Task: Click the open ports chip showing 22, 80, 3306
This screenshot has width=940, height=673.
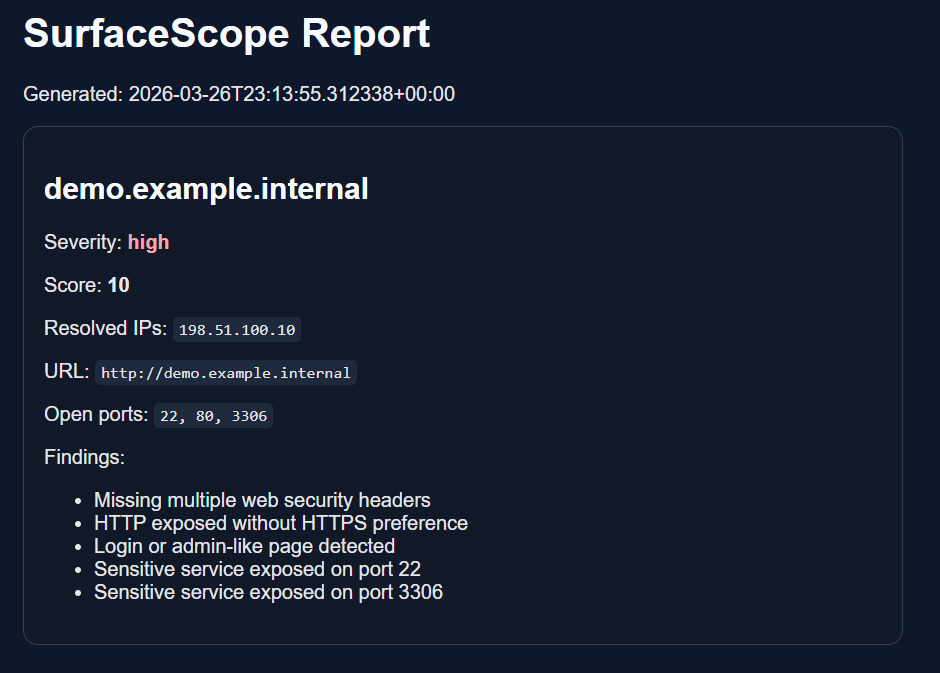Action: tap(212, 415)
